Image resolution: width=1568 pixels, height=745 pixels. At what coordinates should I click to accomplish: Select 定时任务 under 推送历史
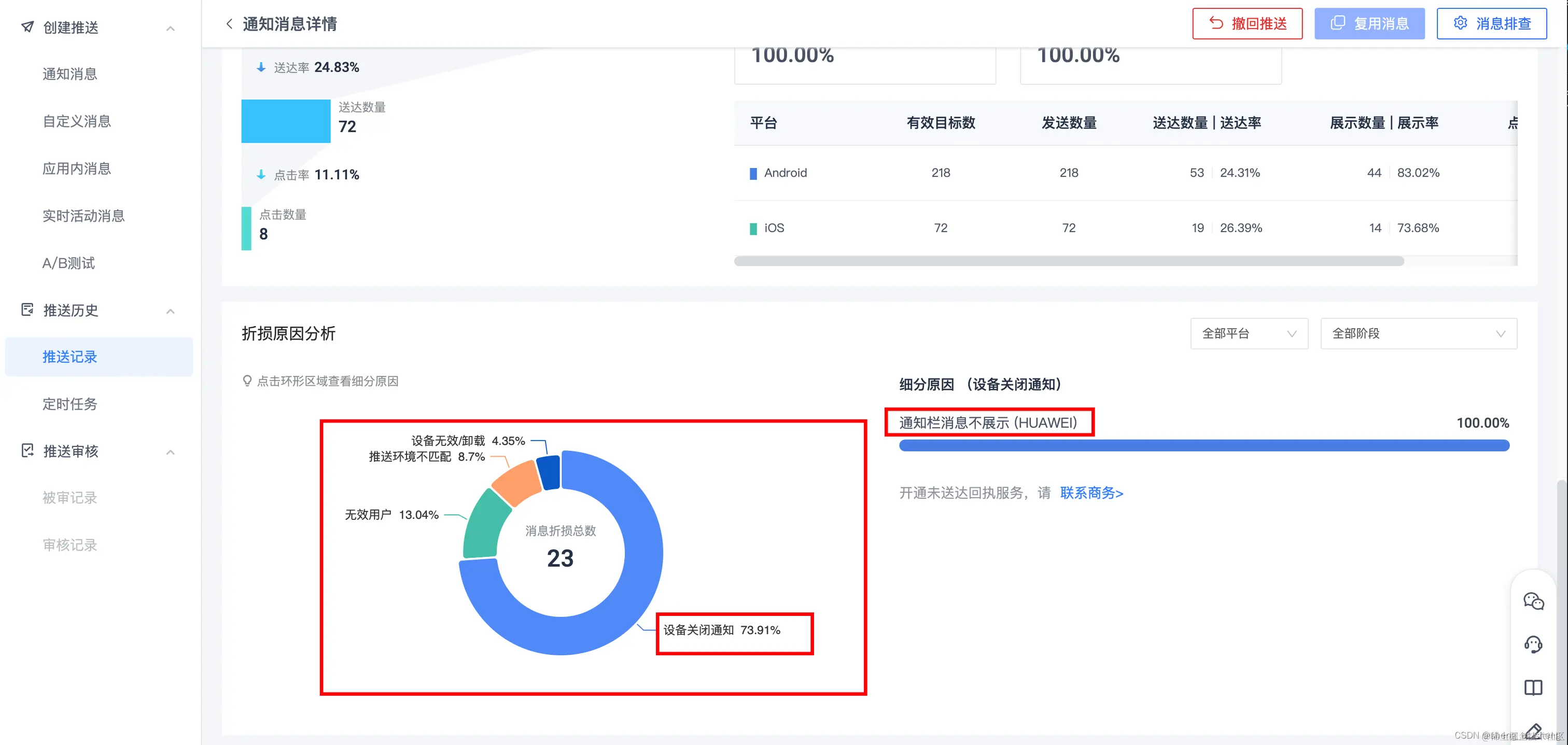(x=70, y=404)
